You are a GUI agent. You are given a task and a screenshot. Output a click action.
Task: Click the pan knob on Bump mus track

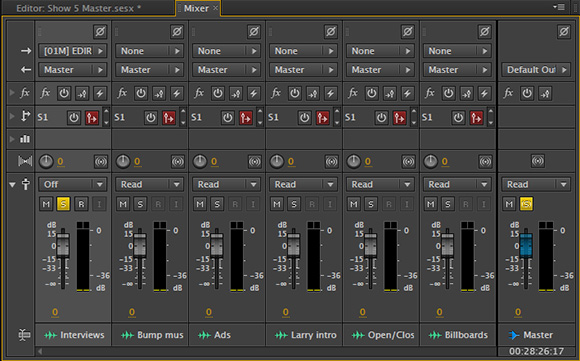[123, 161]
